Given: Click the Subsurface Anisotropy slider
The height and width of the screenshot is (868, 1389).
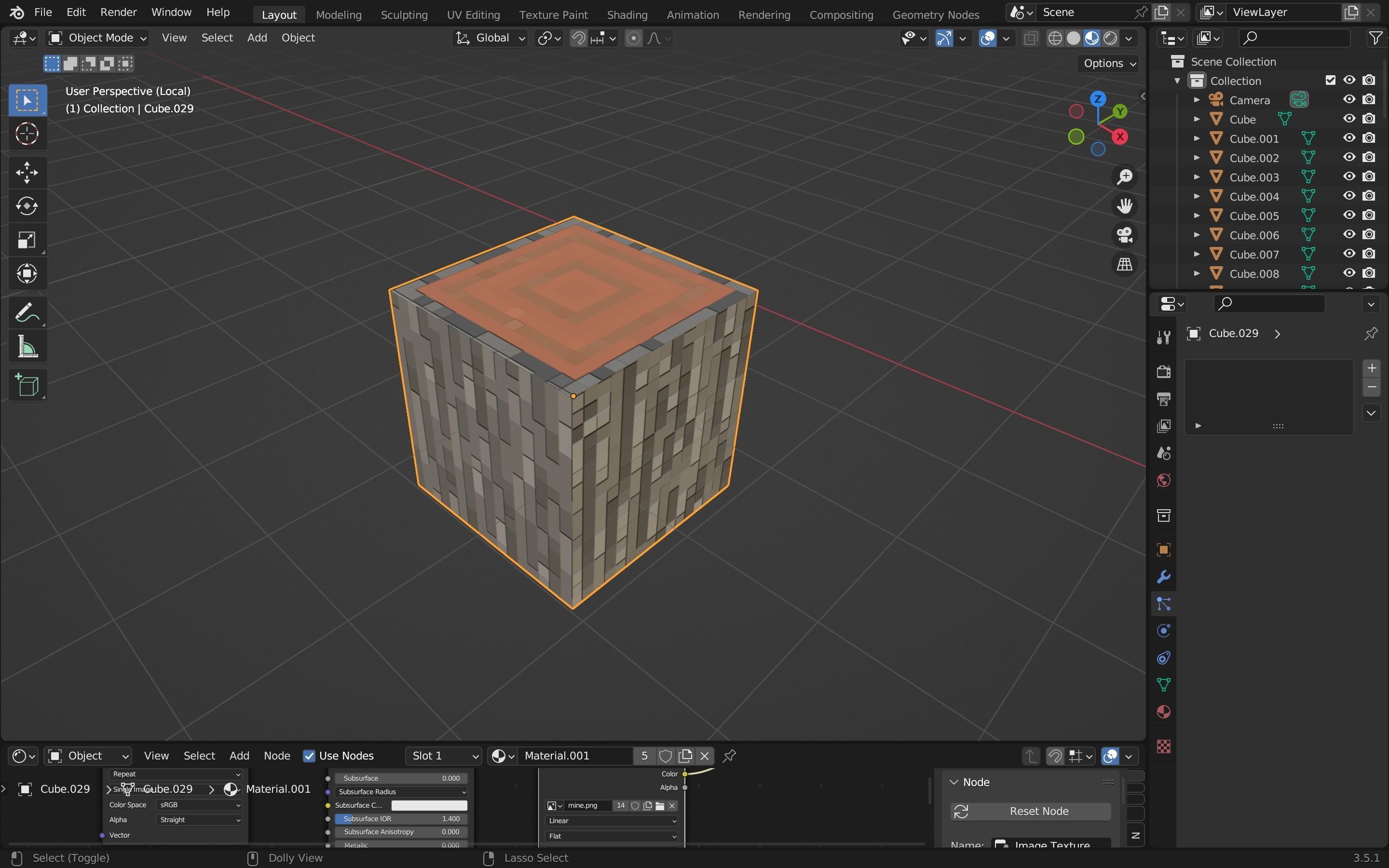Looking at the screenshot, I should click(x=401, y=832).
